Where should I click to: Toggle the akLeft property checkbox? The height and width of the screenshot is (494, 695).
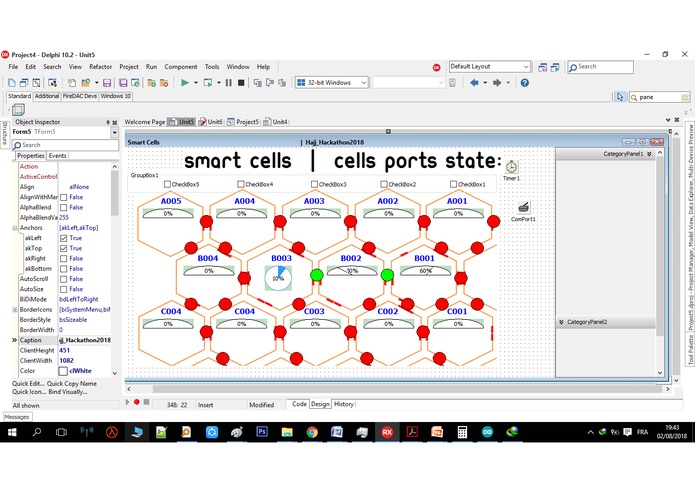pos(63,238)
